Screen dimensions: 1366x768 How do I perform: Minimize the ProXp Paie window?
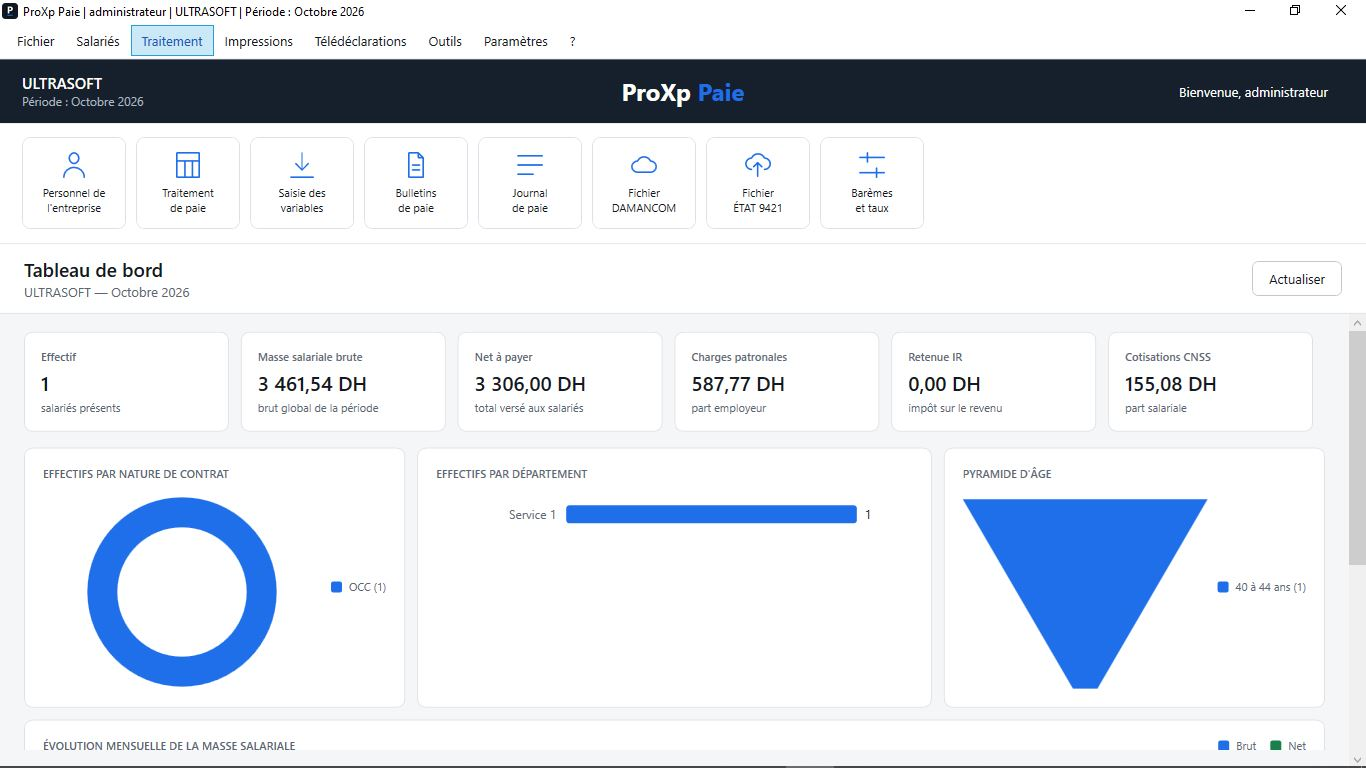pyautogui.click(x=1251, y=11)
